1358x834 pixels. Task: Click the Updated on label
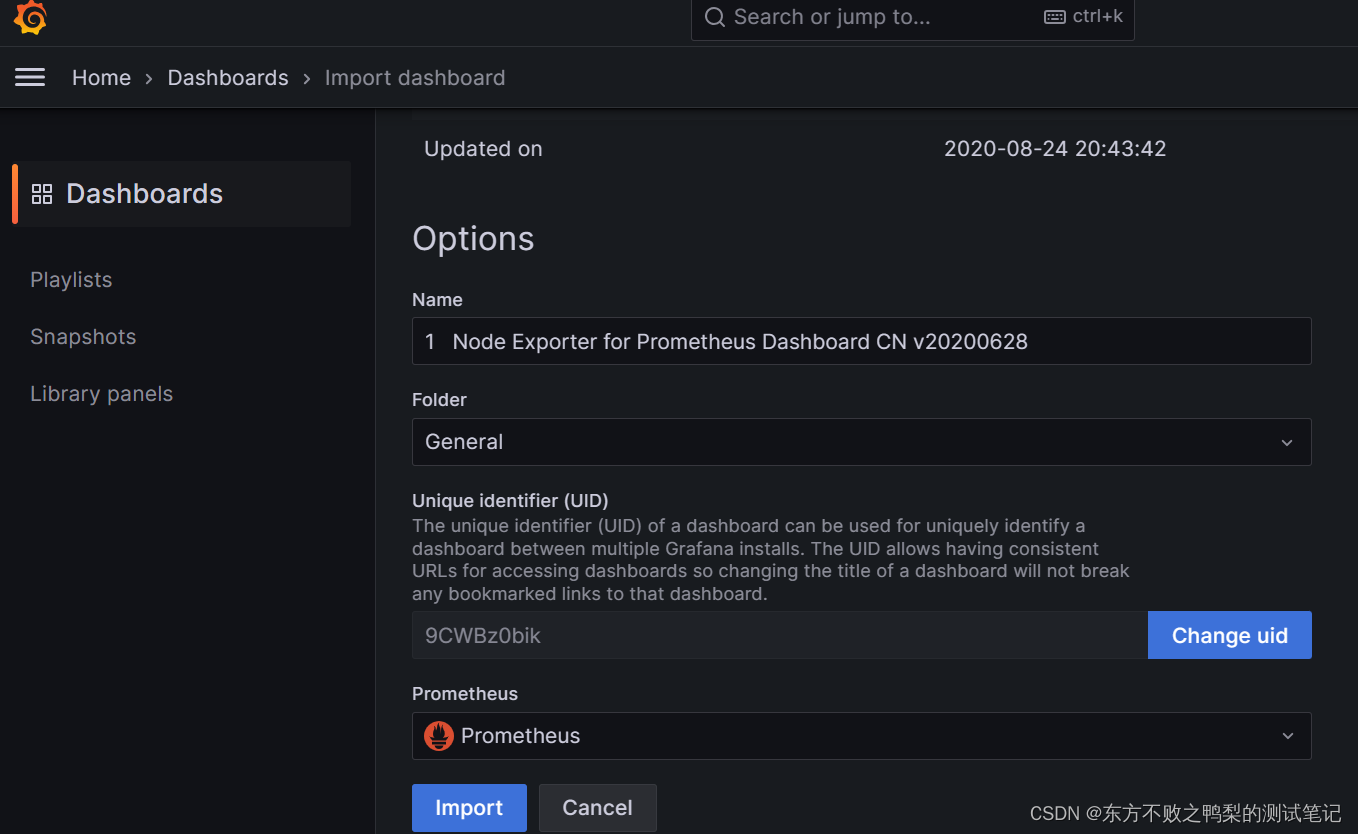point(483,149)
